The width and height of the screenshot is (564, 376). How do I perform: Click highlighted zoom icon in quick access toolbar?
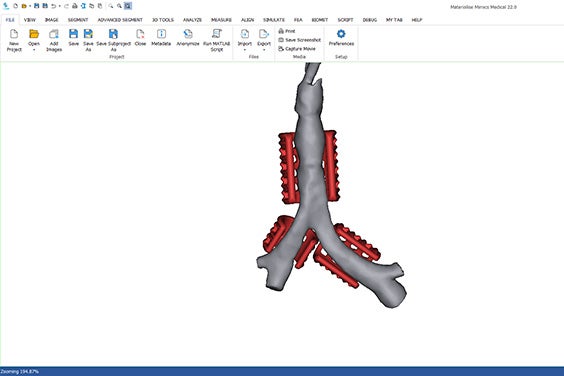[x=128, y=6]
